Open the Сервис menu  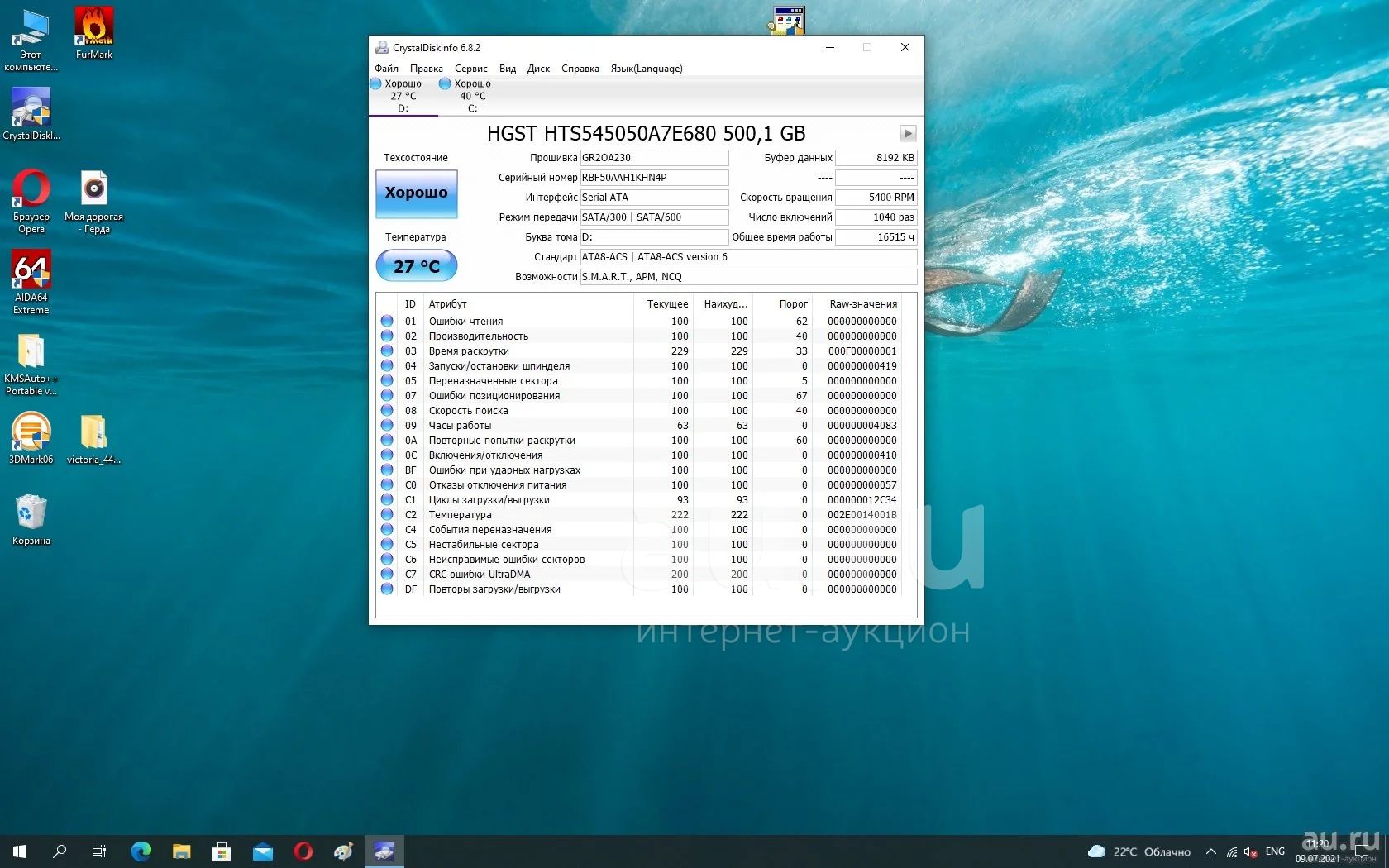pos(470,69)
